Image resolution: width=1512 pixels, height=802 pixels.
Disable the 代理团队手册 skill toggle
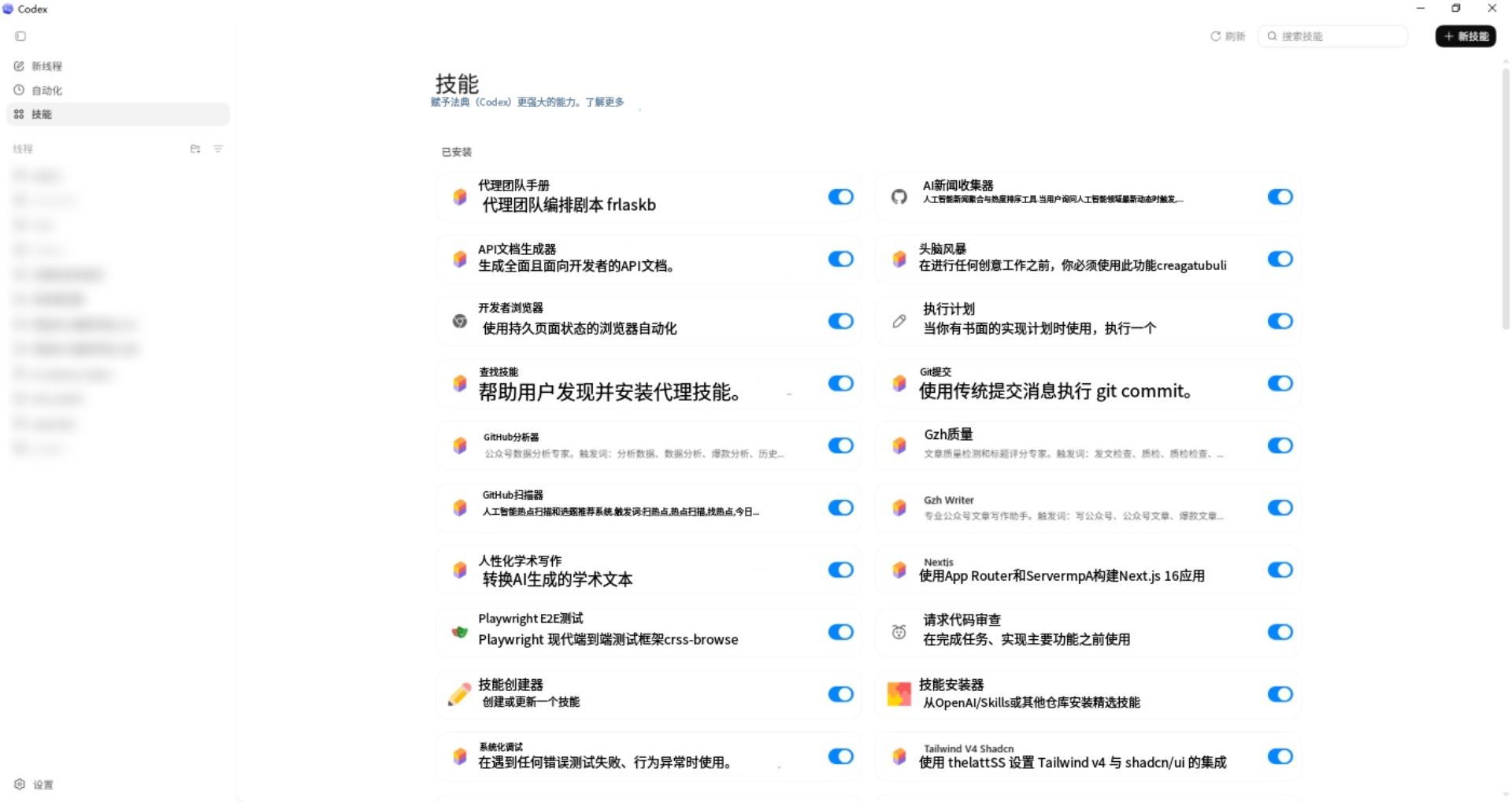pos(840,197)
